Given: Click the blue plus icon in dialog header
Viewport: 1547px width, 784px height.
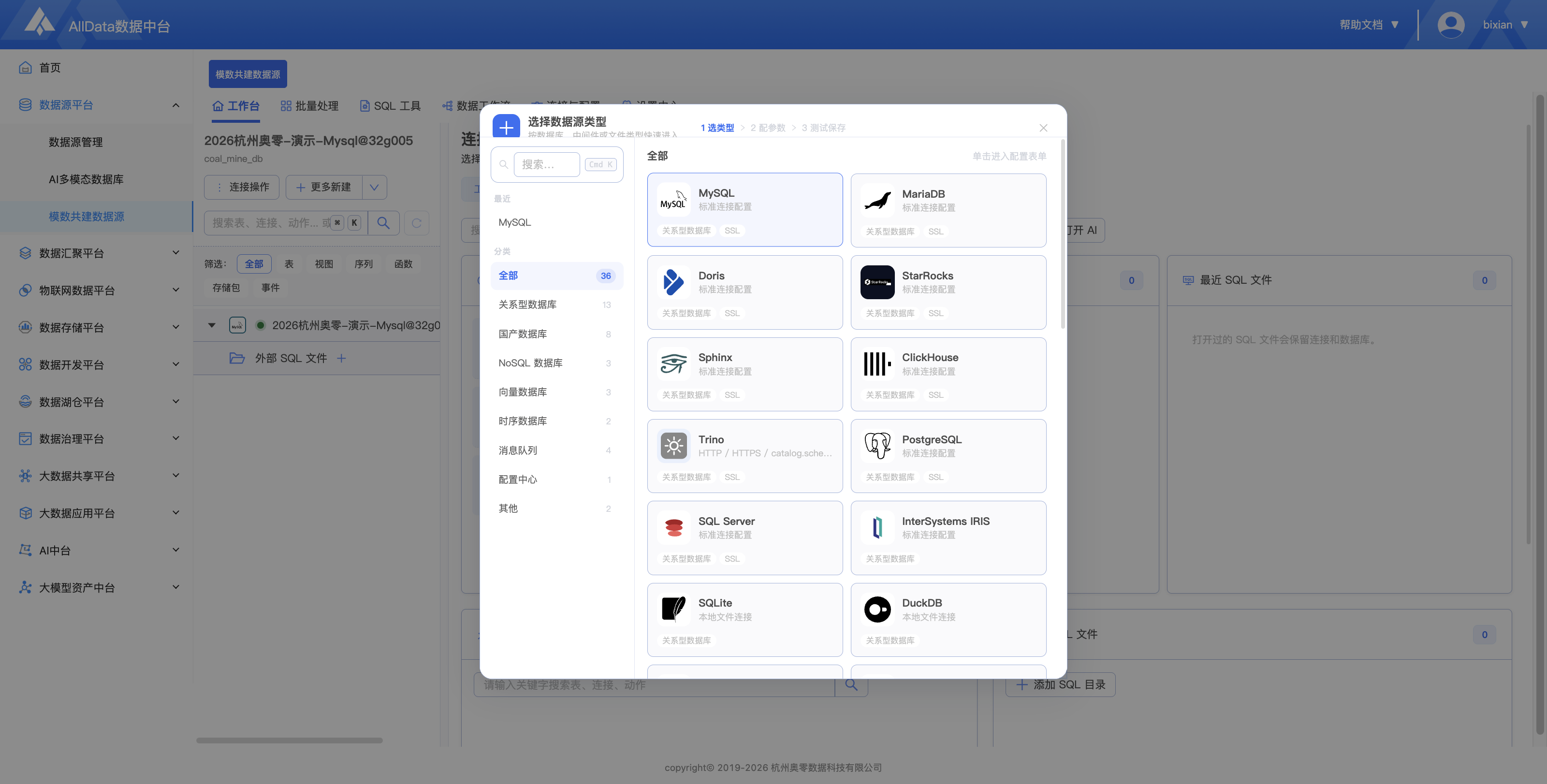Looking at the screenshot, I should click(x=506, y=127).
